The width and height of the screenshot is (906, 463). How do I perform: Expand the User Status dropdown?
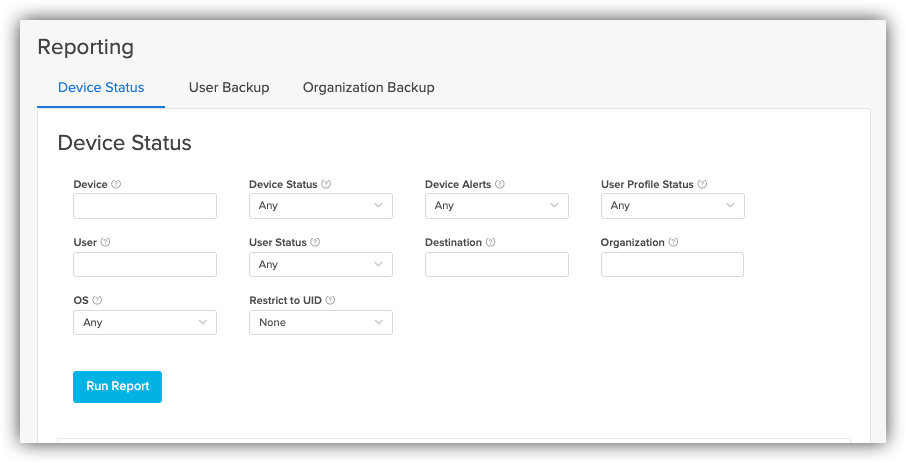point(321,264)
